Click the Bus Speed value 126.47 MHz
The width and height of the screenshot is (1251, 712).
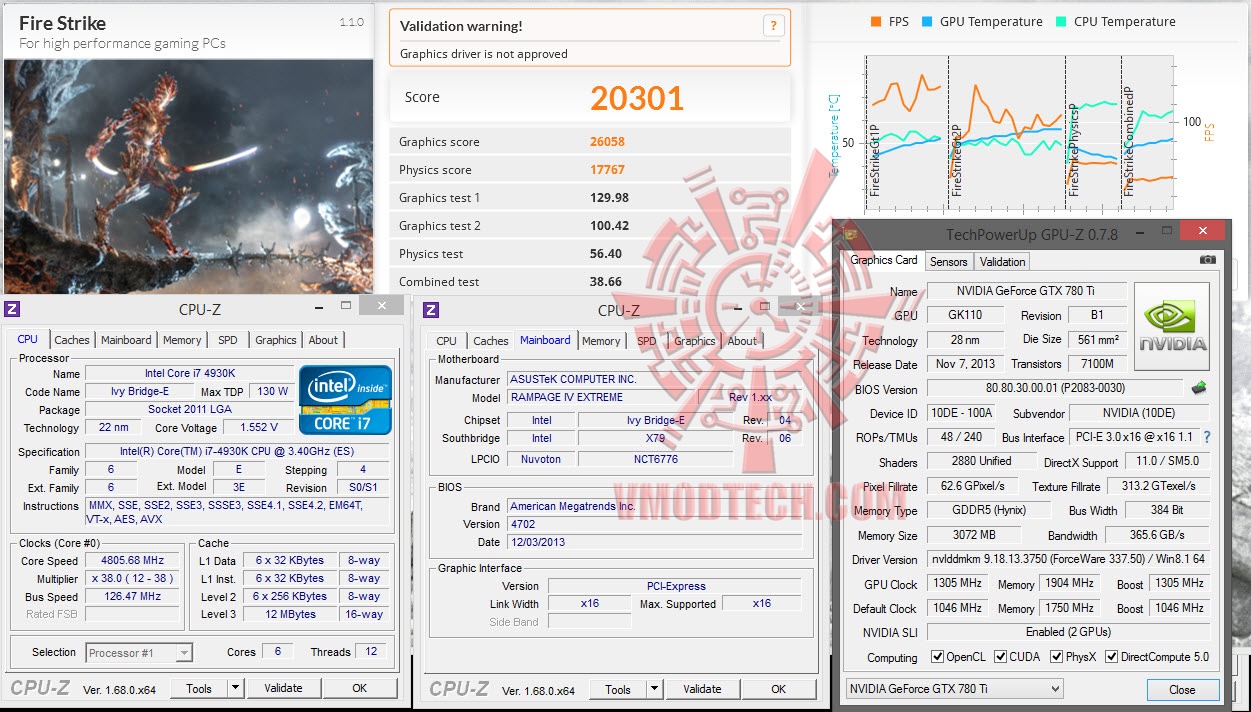point(133,596)
